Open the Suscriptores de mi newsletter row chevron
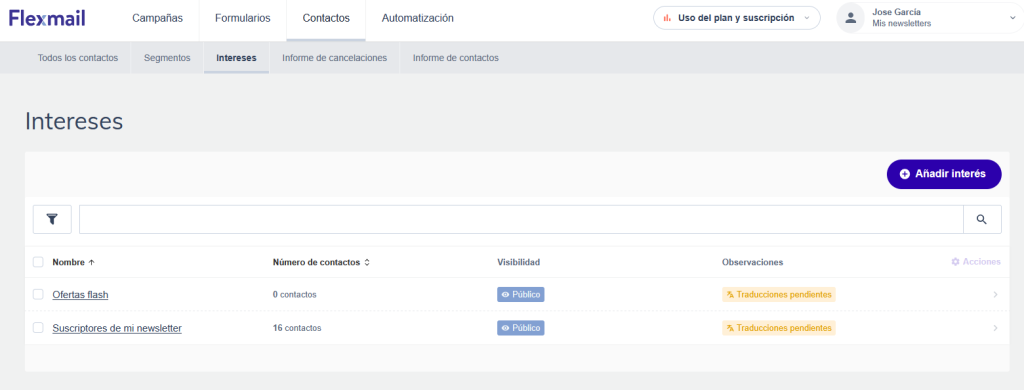1024x390 pixels. [x=995, y=328]
